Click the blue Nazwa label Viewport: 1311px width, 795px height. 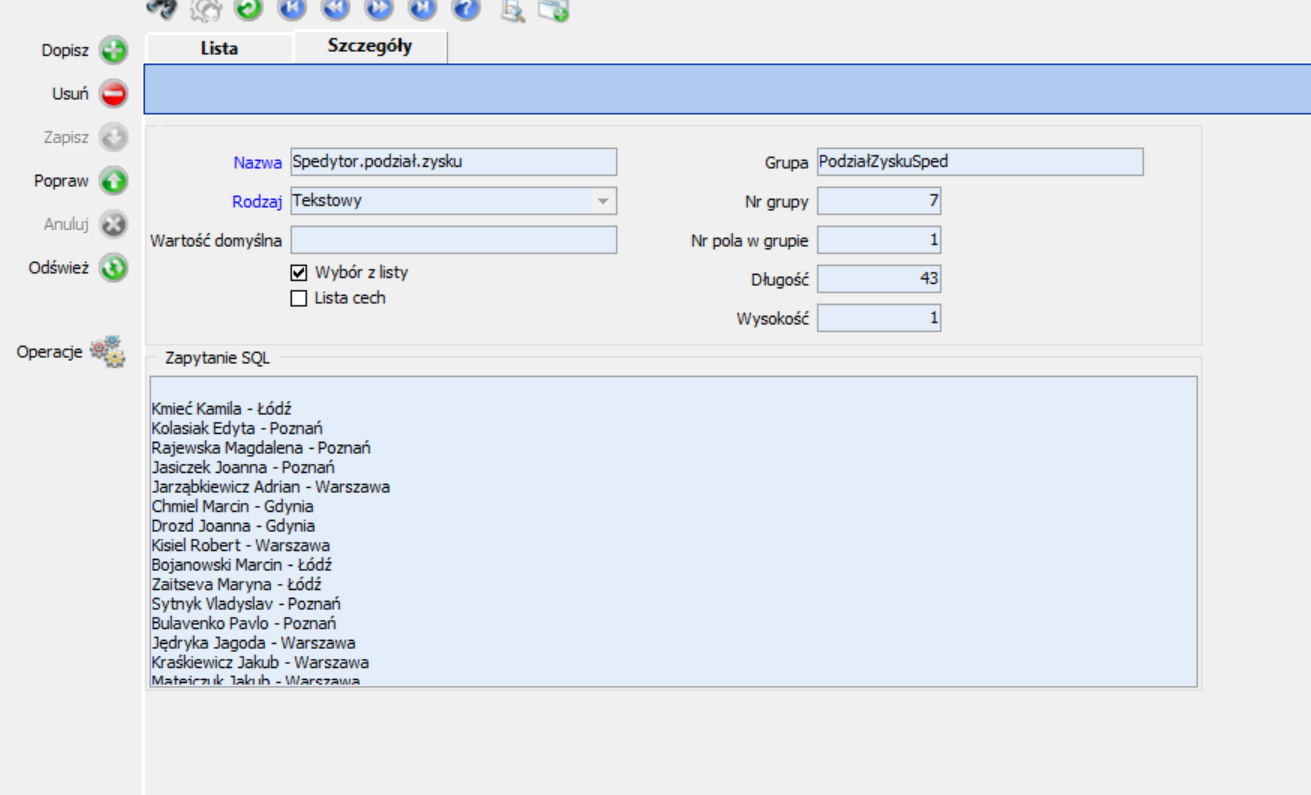(258, 162)
